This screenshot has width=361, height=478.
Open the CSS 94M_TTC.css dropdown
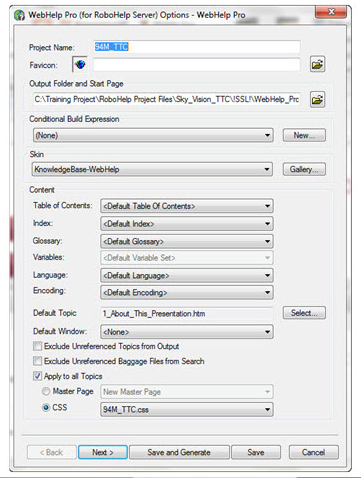click(x=187, y=409)
